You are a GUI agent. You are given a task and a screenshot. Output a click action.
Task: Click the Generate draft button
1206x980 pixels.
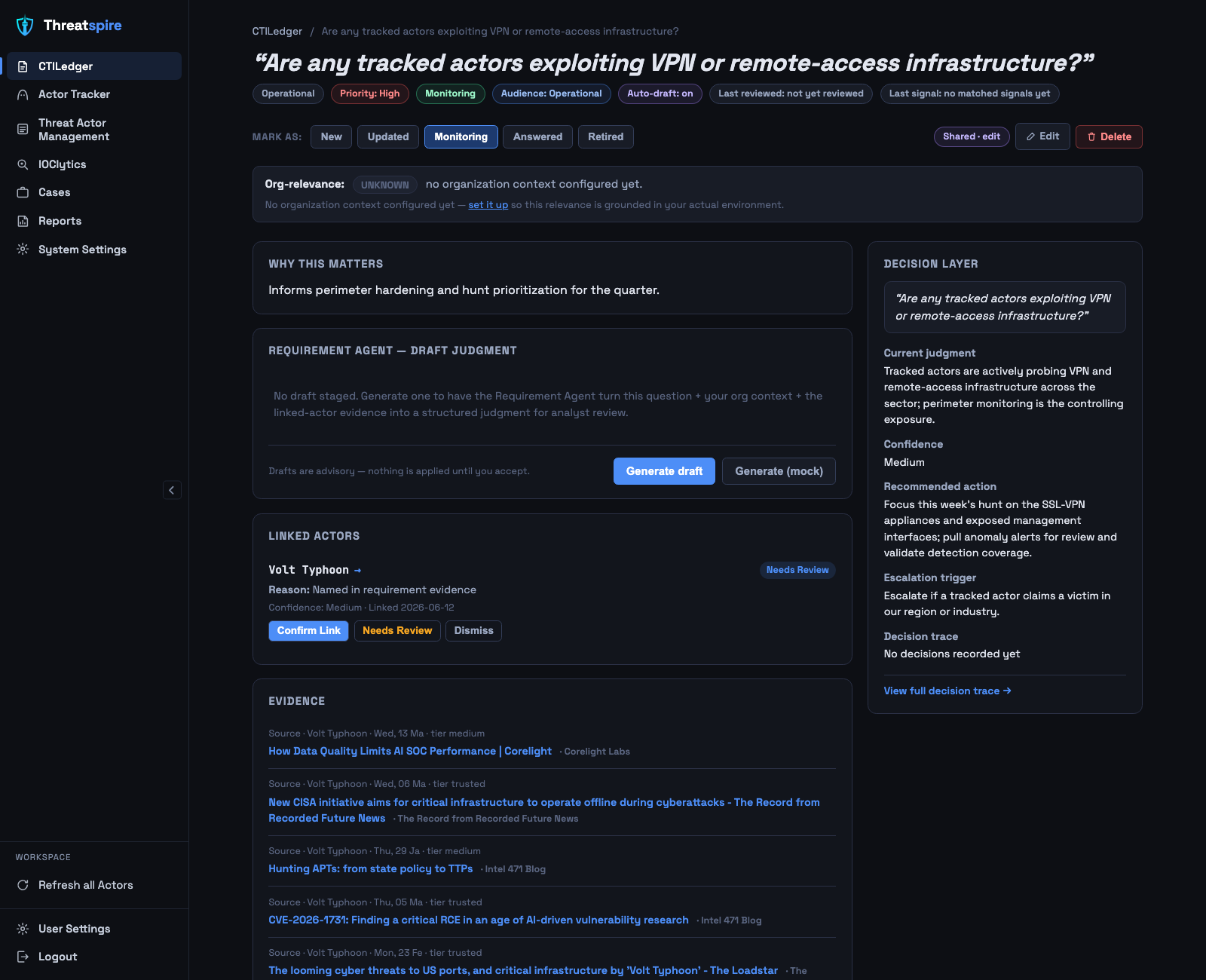tap(664, 471)
